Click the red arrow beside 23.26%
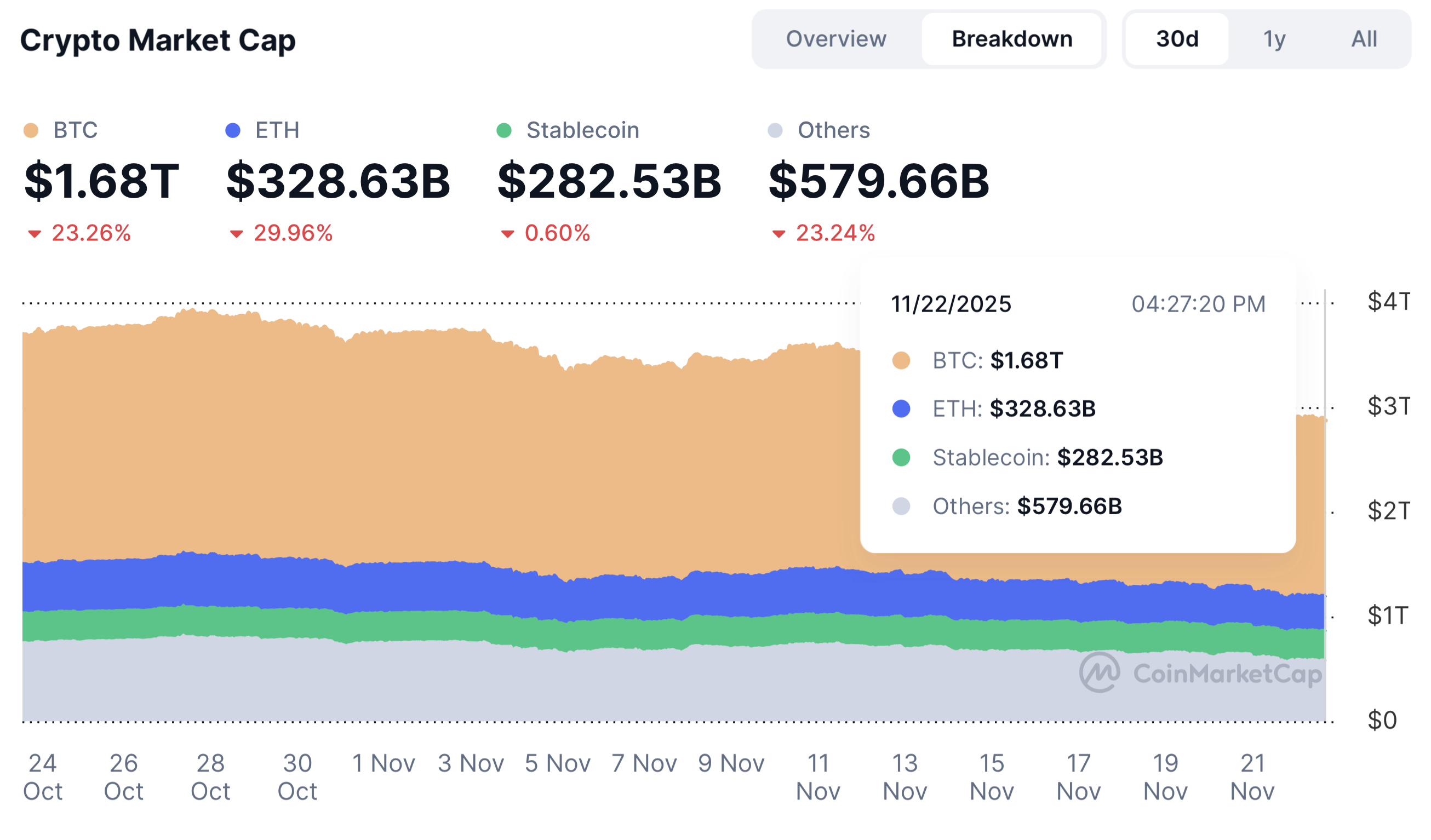Screen dimensions: 1431x840 [35, 232]
